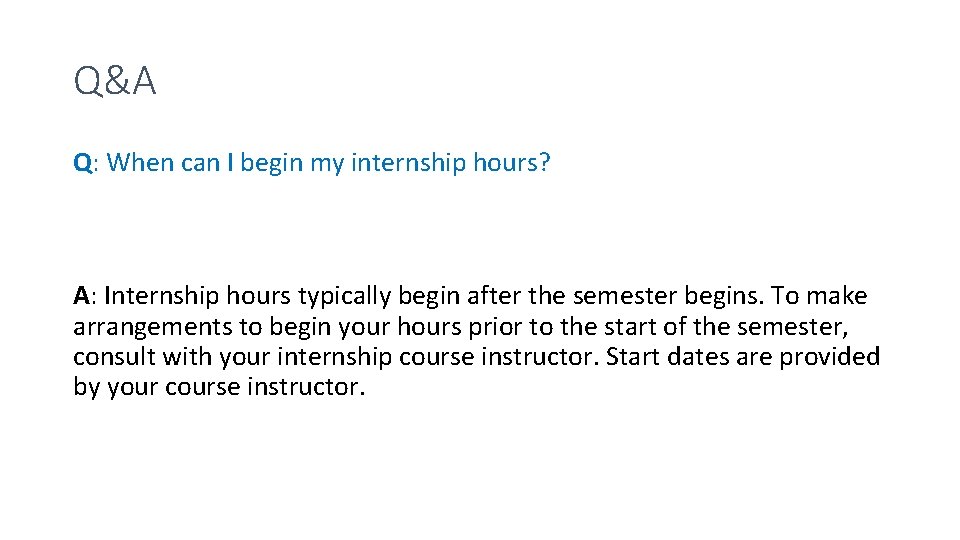Click the final word instructor on last line

(x=305, y=387)
